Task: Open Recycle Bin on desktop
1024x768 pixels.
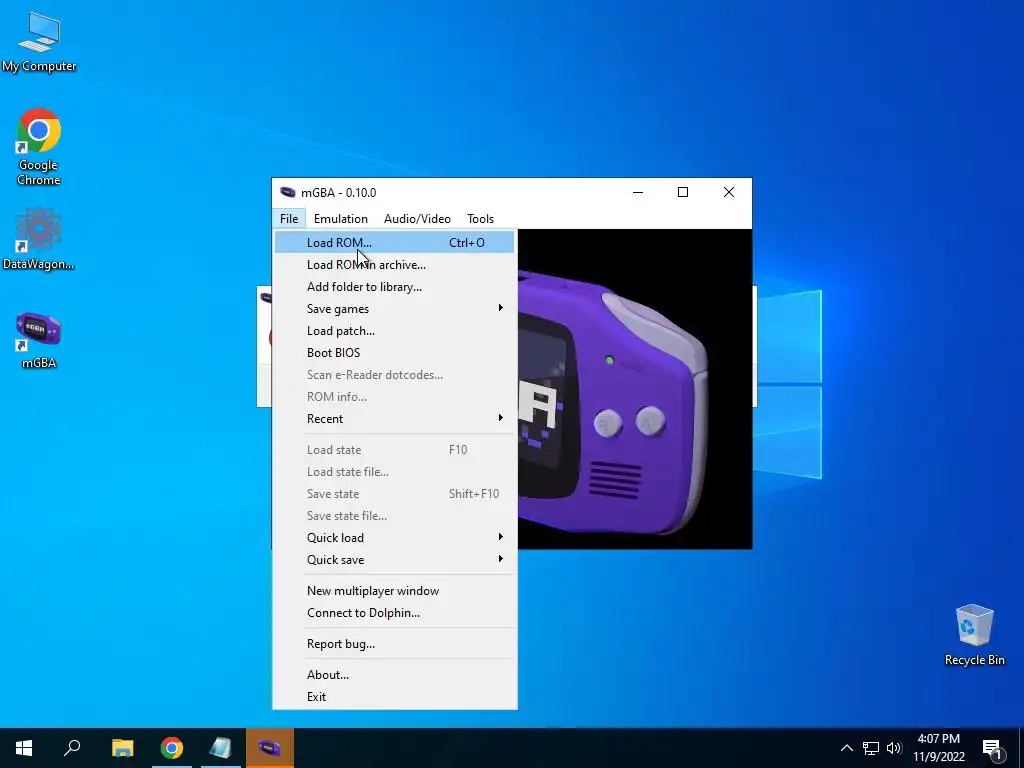Action: pyautogui.click(x=974, y=635)
